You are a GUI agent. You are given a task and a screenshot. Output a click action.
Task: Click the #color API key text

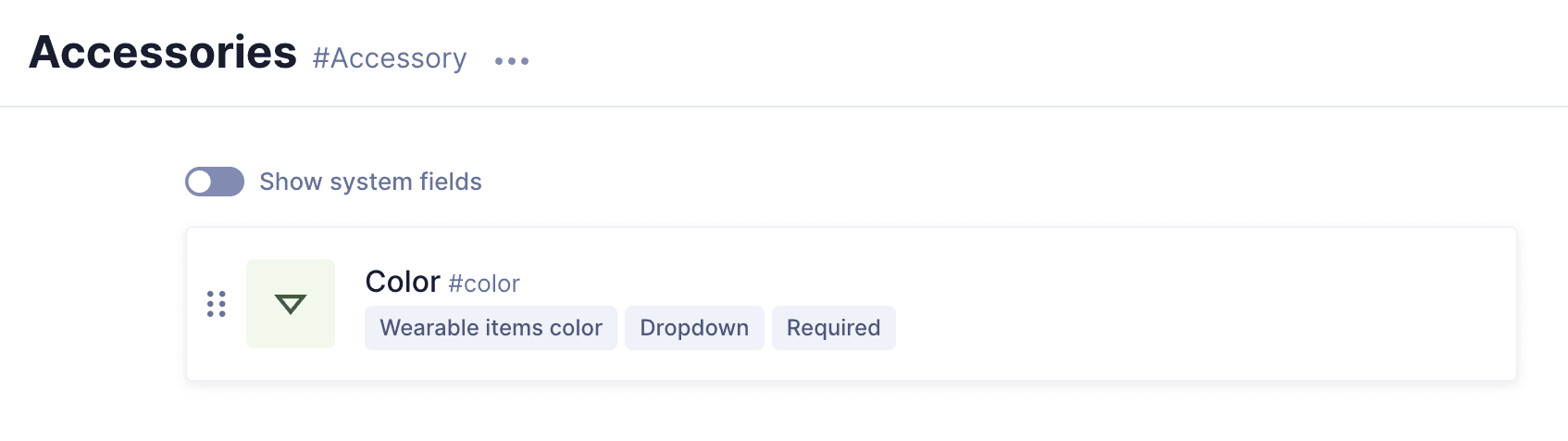point(484,283)
